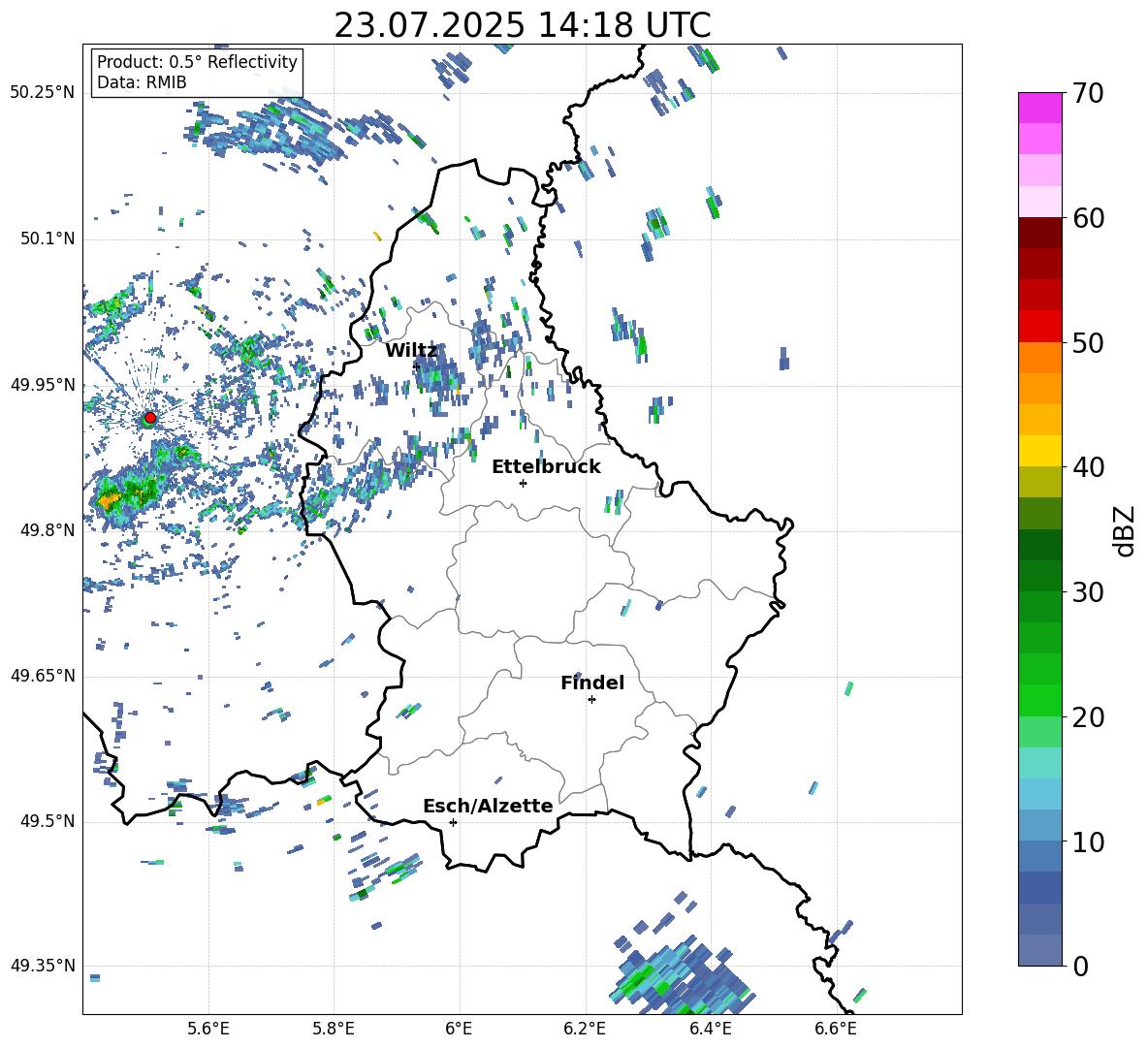Click the 50.1°N latitude label

click(47, 239)
